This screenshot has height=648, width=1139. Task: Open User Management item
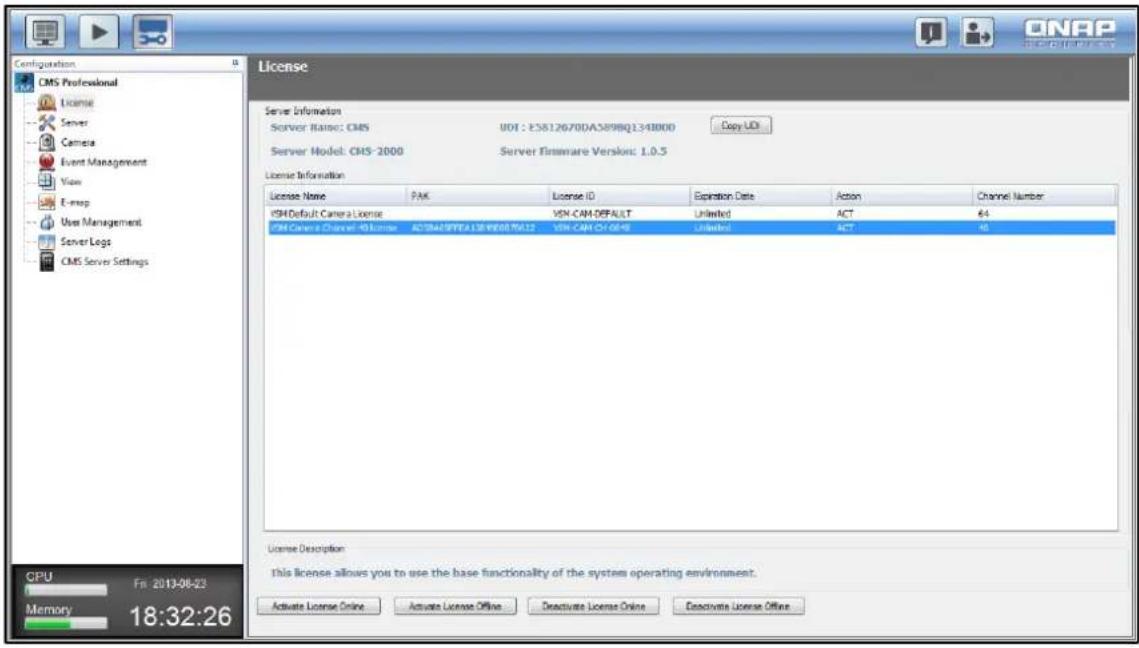[x=101, y=222]
